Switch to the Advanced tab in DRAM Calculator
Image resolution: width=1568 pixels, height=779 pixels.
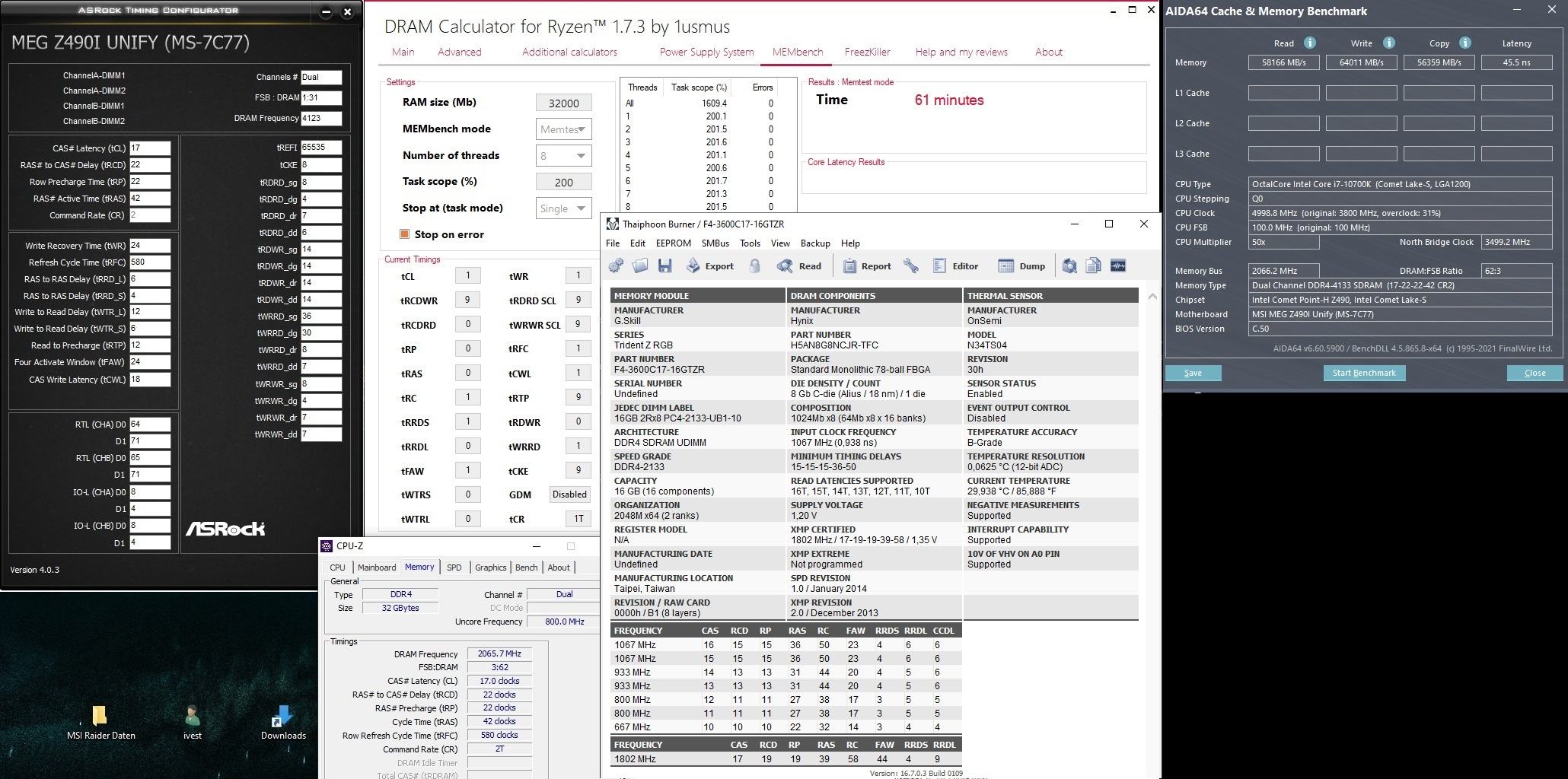pos(460,52)
